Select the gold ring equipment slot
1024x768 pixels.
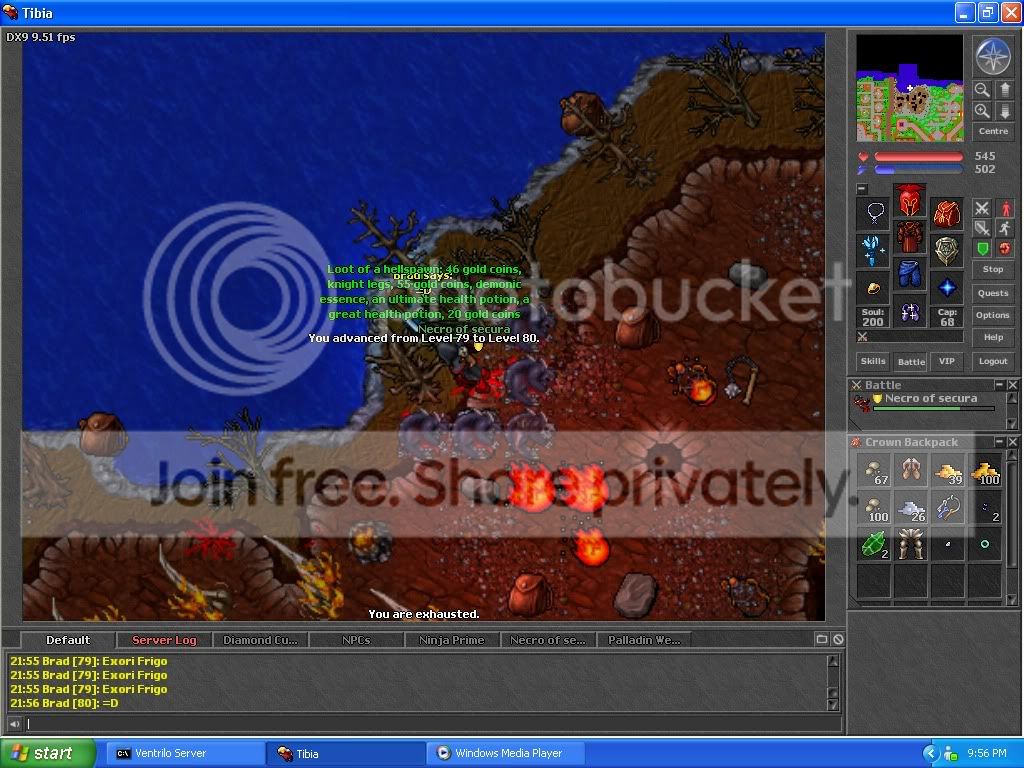[873, 287]
